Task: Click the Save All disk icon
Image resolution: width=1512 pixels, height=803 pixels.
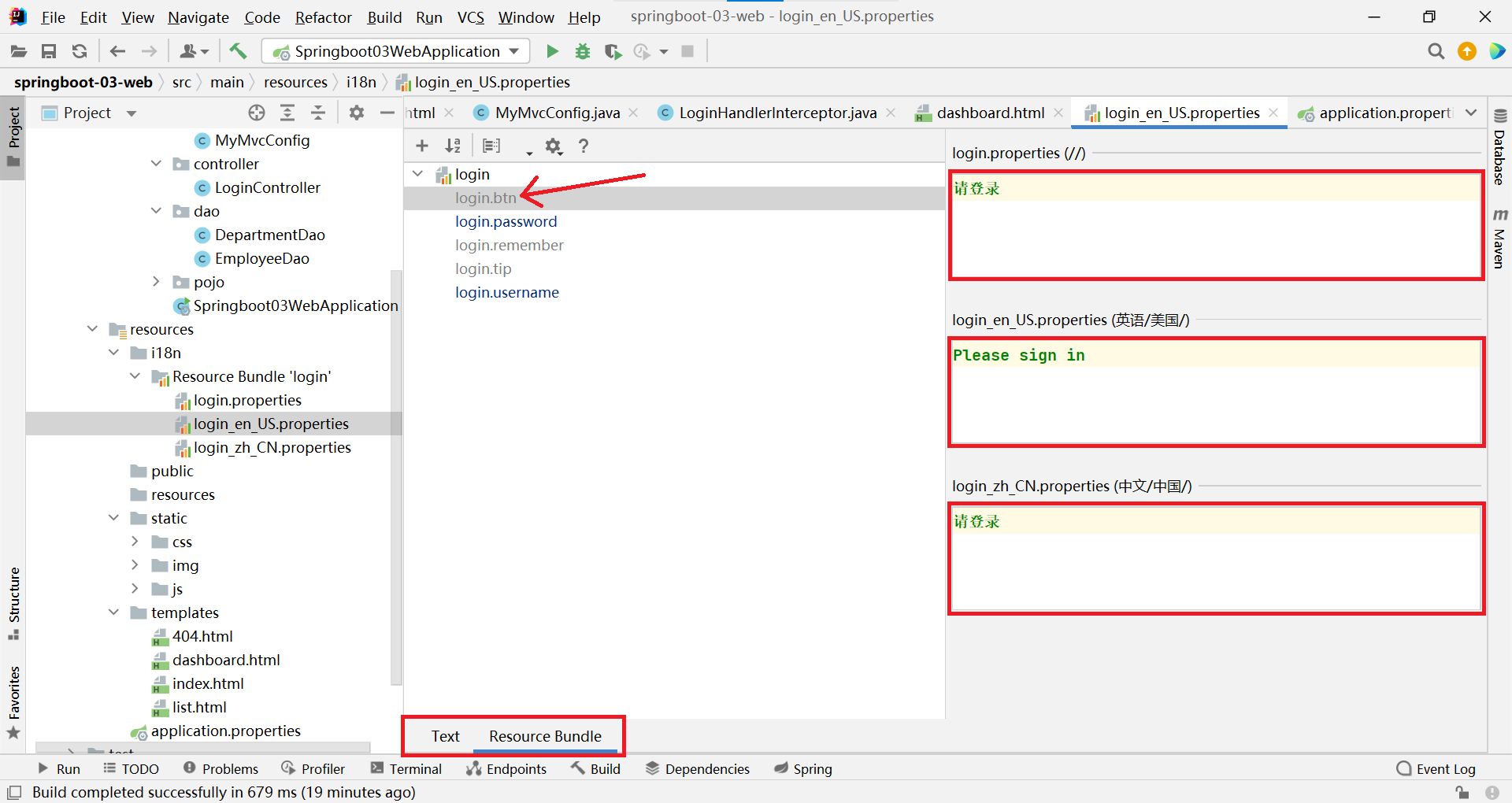Action: tap(49, 51)
